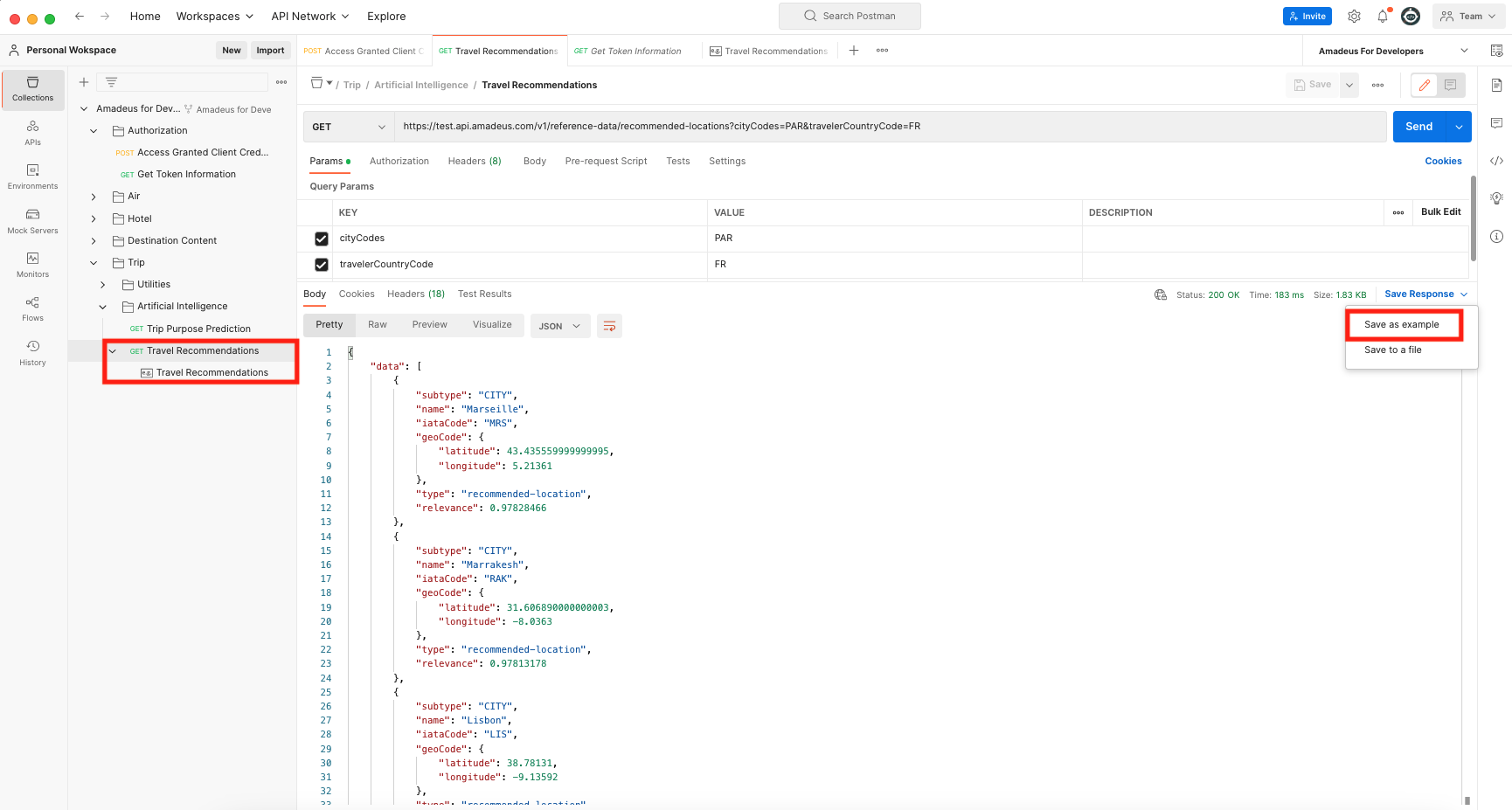The image size is (1512, 810).
Task: Choose Save to a file option
Action: pyautogui.click(x=1393, y=350)
